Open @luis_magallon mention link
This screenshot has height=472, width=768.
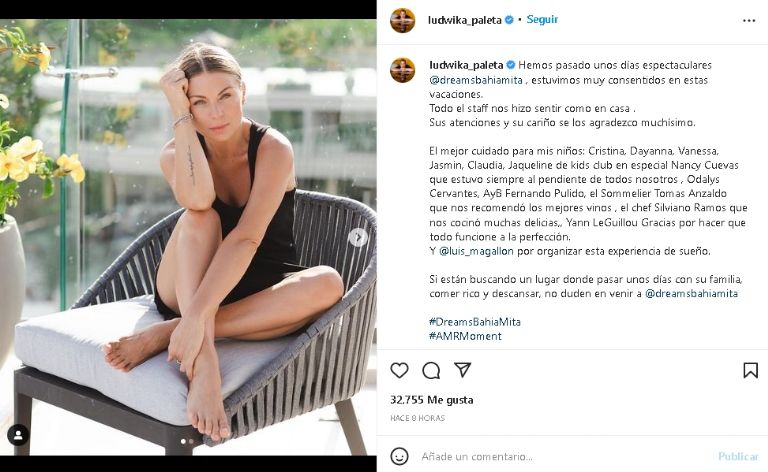click(x=476, y=251)
